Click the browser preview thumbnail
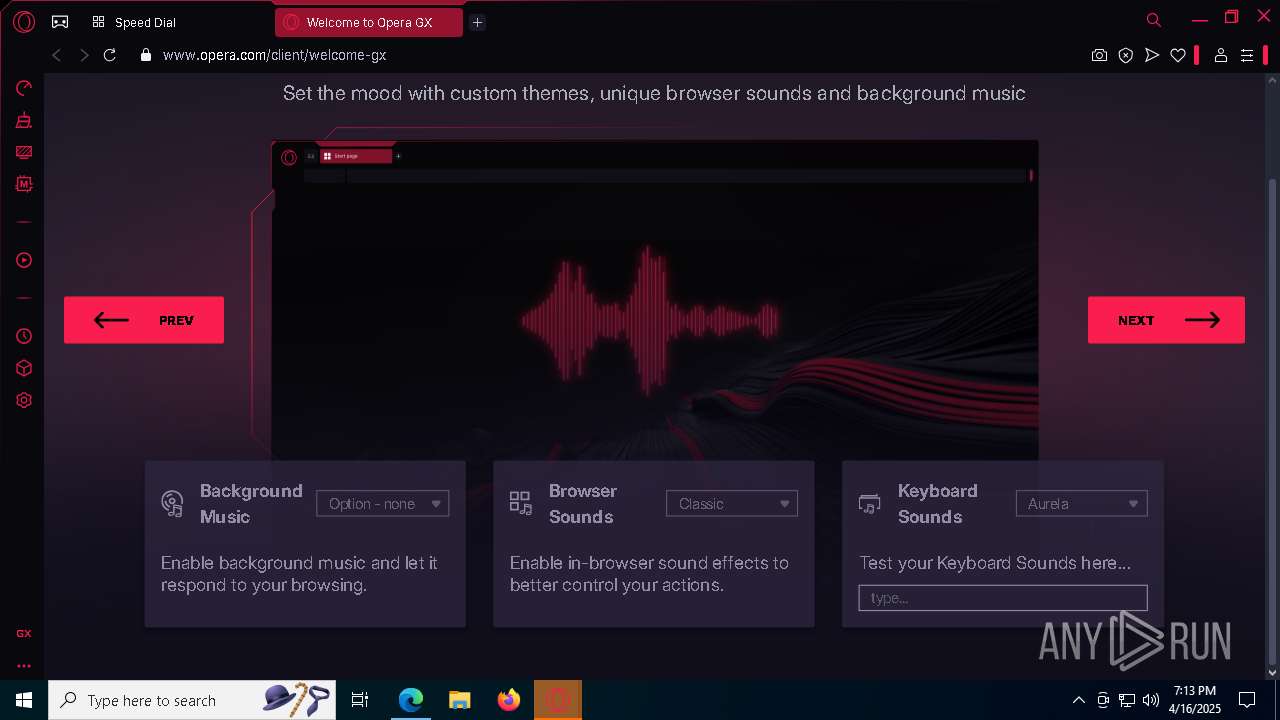1280x720 pixels. (655, 300)
